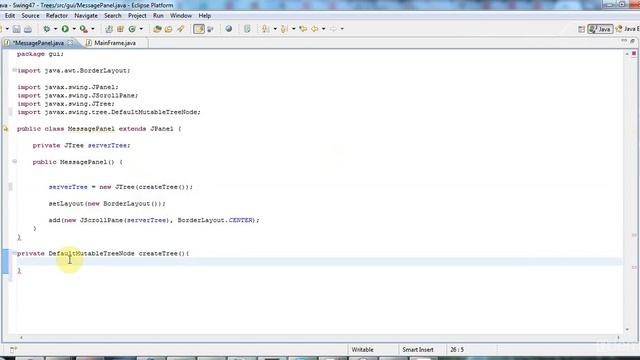Switch to the MessagePanel.java tab
Viewport: 640px width, 360px height.
click(38, 43)
